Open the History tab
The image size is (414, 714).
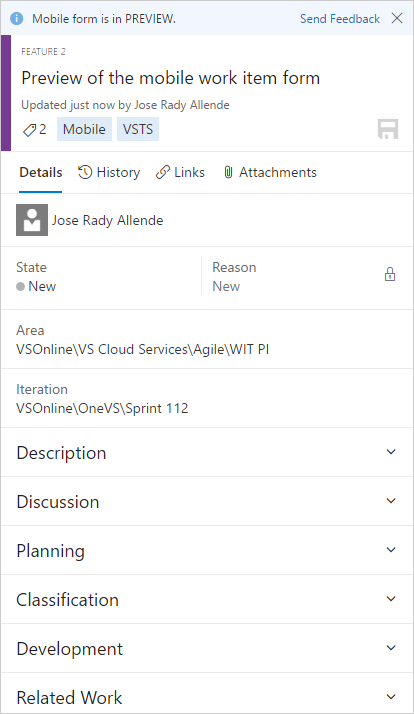pos(109,173)
